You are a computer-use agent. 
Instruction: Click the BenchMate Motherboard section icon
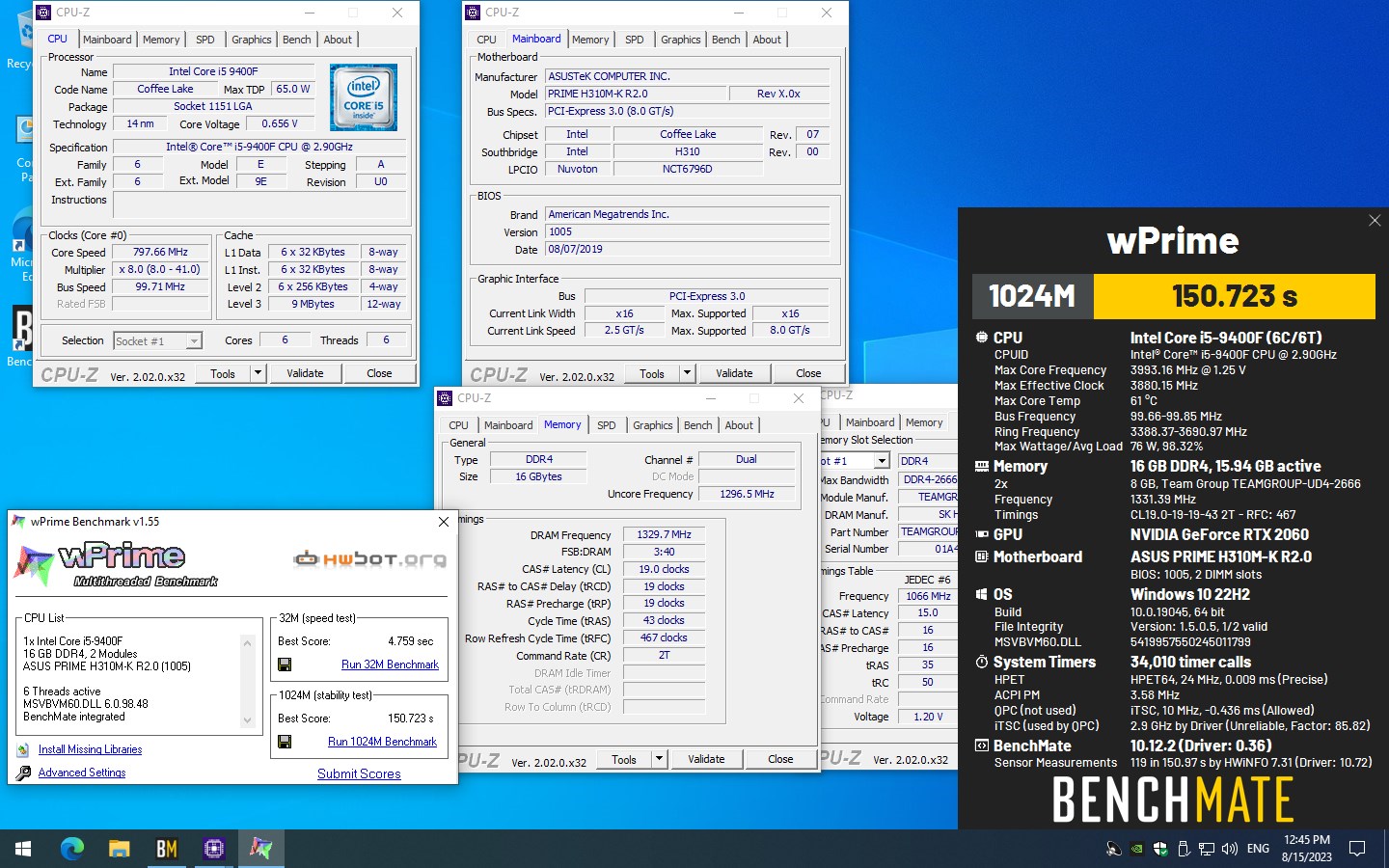coord(982,556)
